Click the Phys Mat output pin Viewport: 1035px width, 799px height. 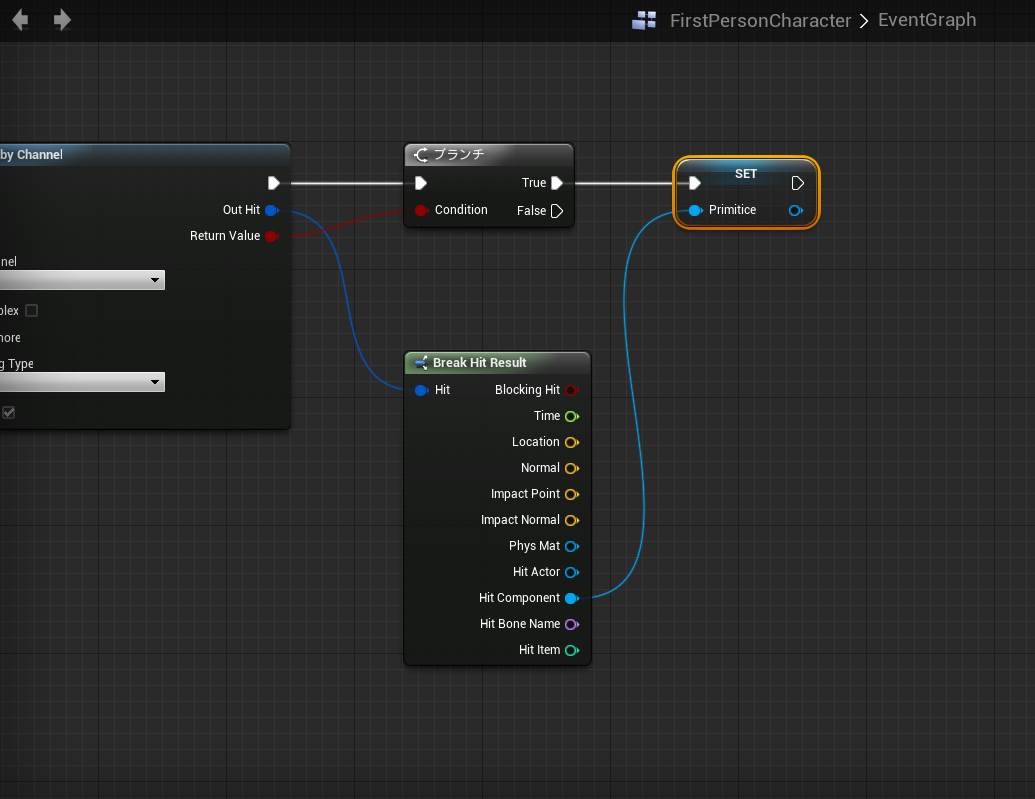pos(572,546)
